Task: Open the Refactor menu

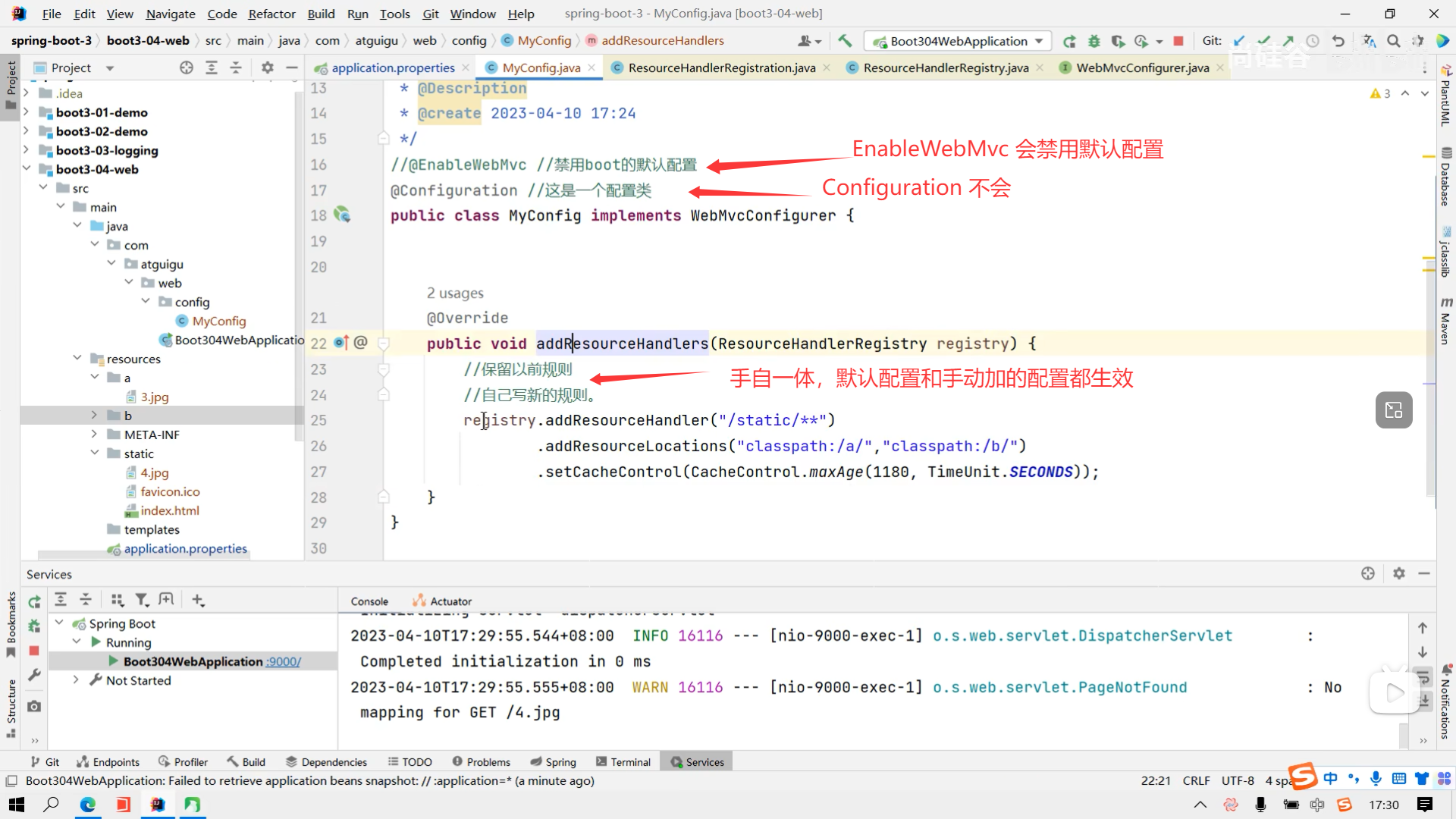Action: click(x=271, y=14)
